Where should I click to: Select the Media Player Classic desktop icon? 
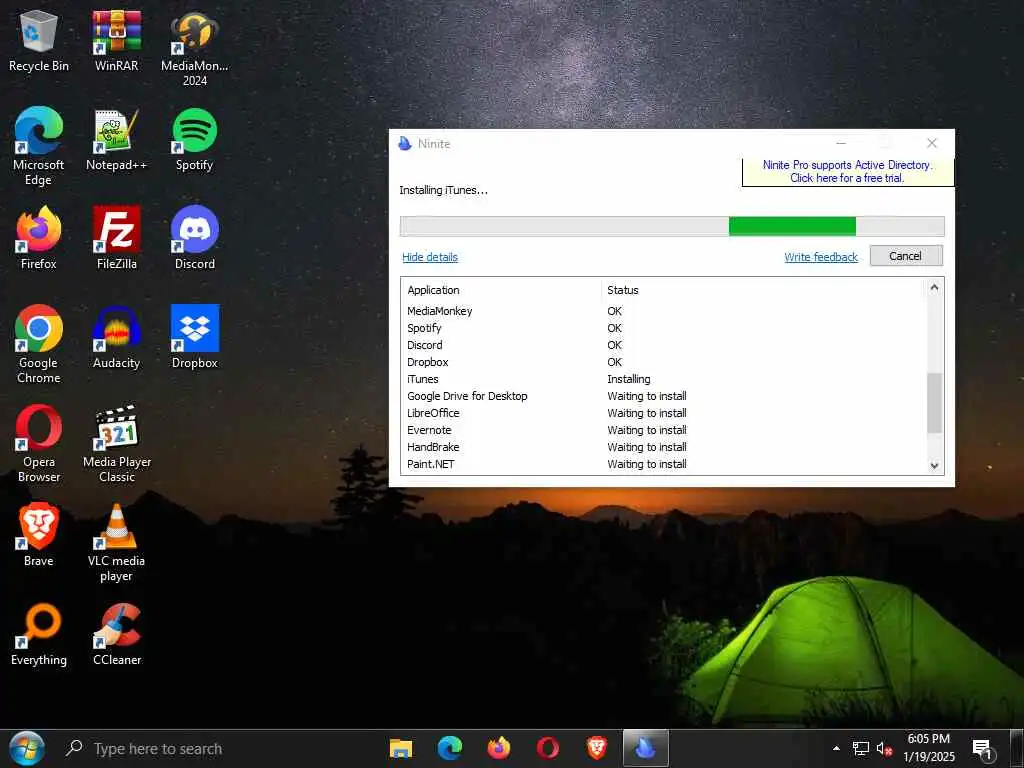[x=116, y=444]
